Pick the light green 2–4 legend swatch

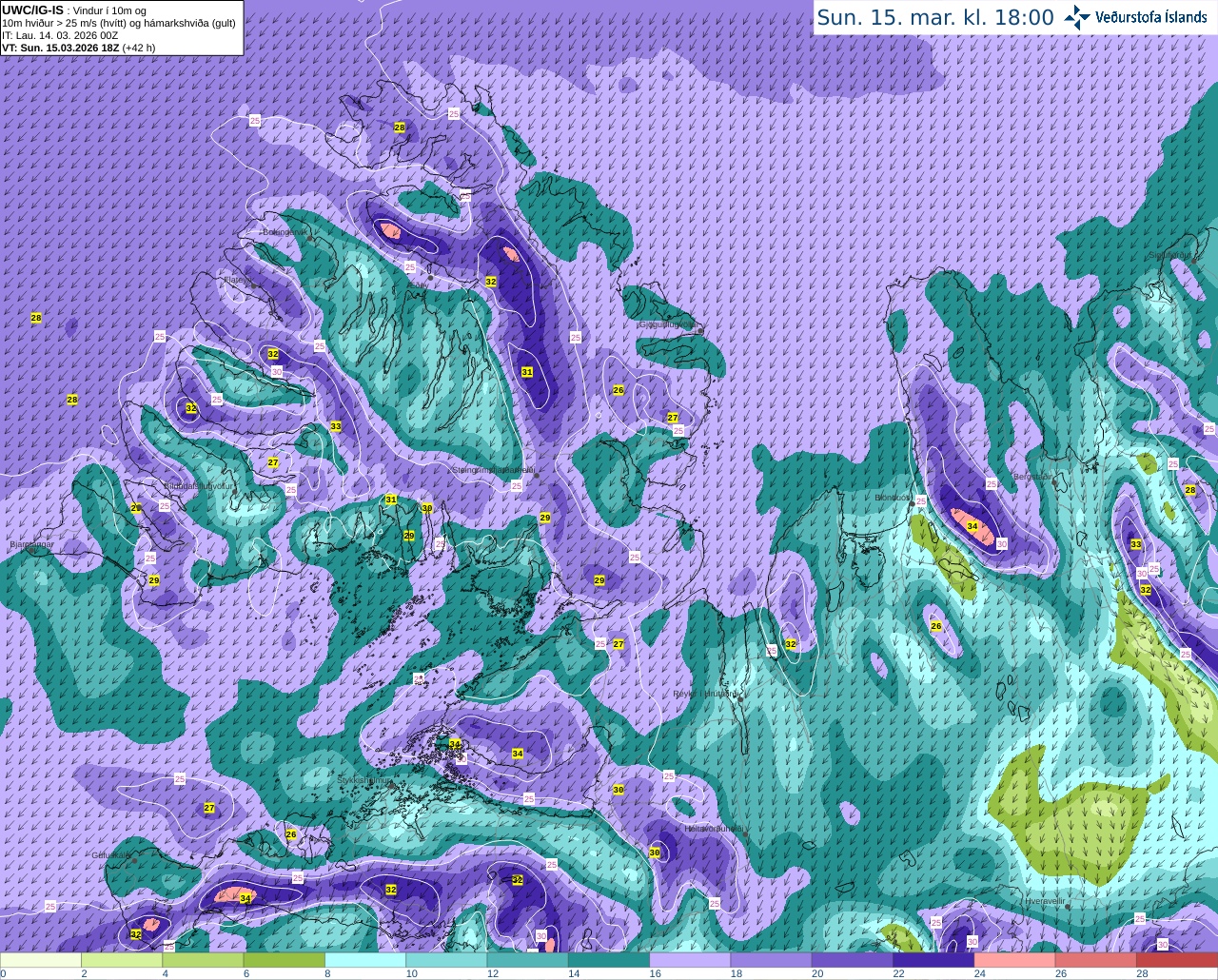click(x=123, y=960)
